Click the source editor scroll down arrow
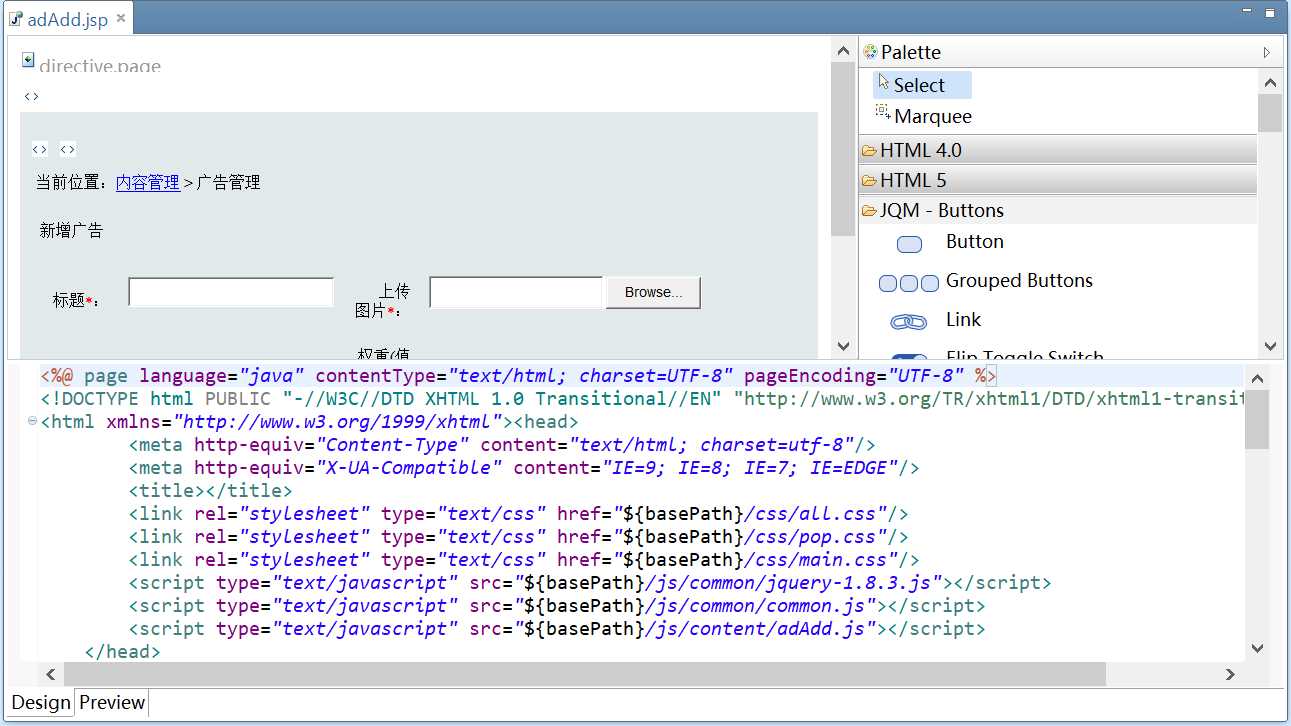This screenshot has height=726, width=1291. pos(1258,648)
